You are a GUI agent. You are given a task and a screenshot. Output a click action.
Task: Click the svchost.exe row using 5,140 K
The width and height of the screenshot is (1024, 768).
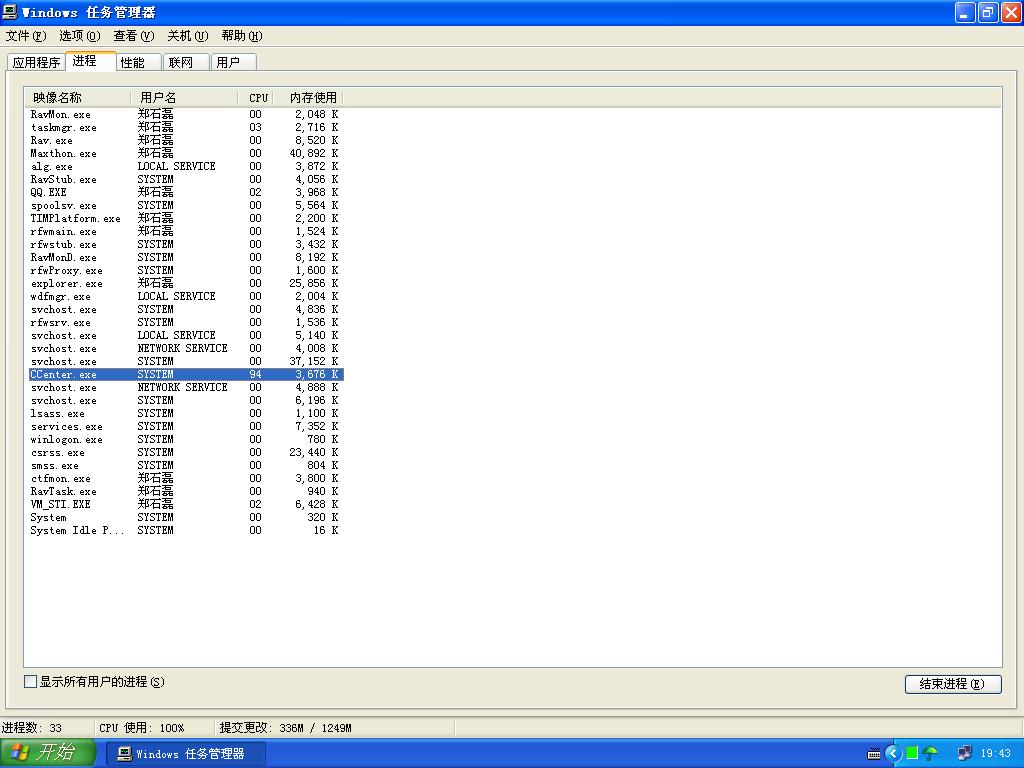(x=185, y=336)
